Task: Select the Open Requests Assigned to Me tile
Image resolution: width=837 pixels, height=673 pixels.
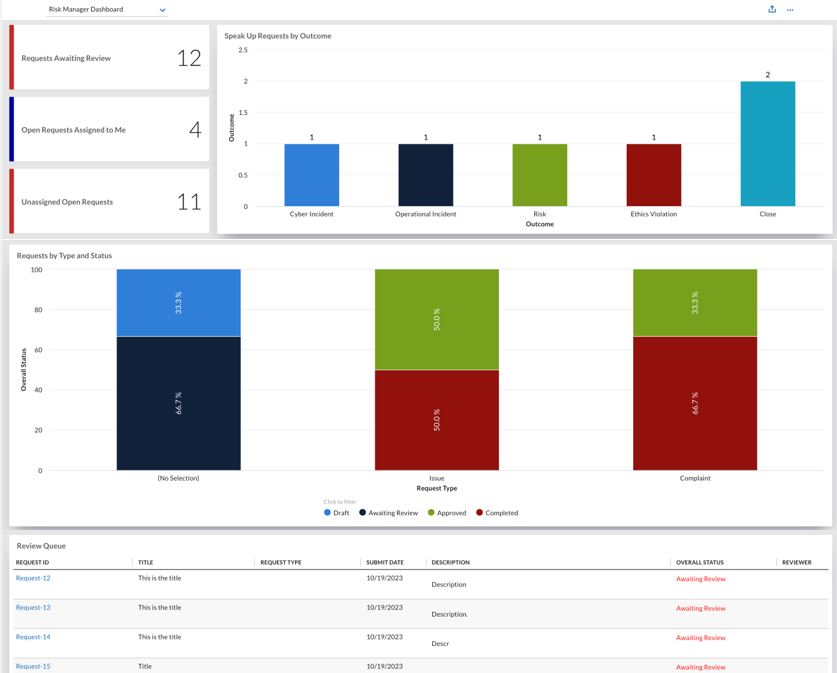Action: [109, 129]
